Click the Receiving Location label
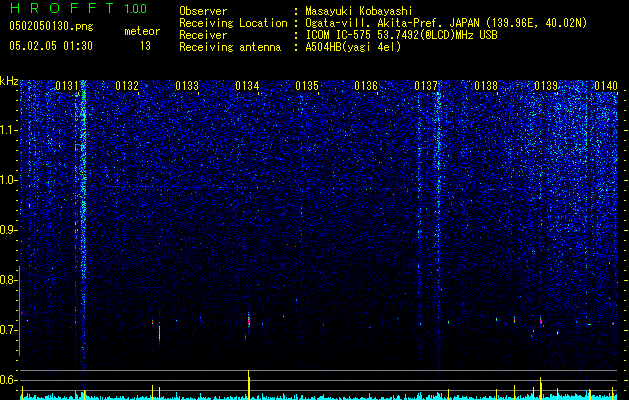The height and width of the screenshot is (400, 629). [x=233, y=23]
